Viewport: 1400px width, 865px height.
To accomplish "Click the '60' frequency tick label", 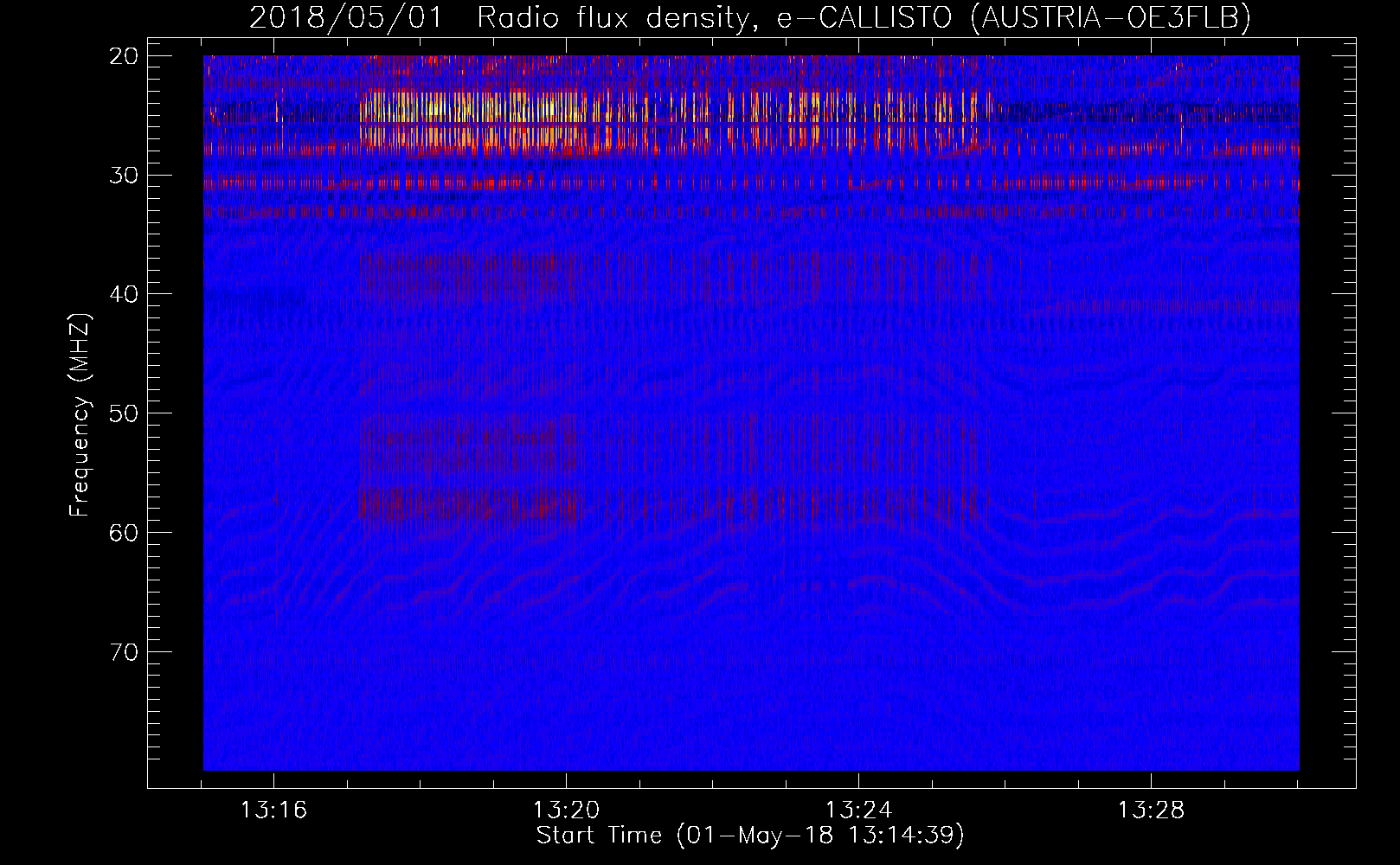I will tap(125, 532).
